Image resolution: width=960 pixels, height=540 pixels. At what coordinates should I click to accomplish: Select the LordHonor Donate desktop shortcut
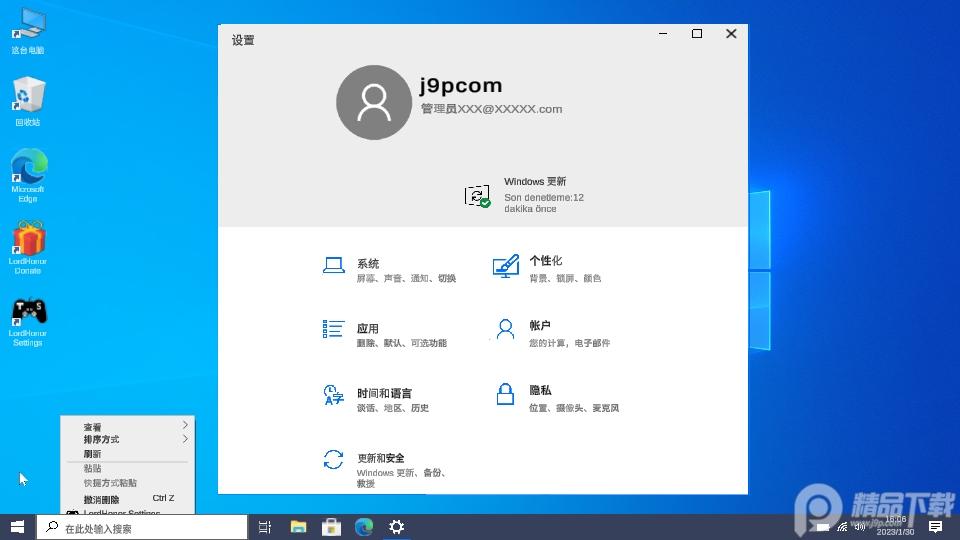[28, 247]
